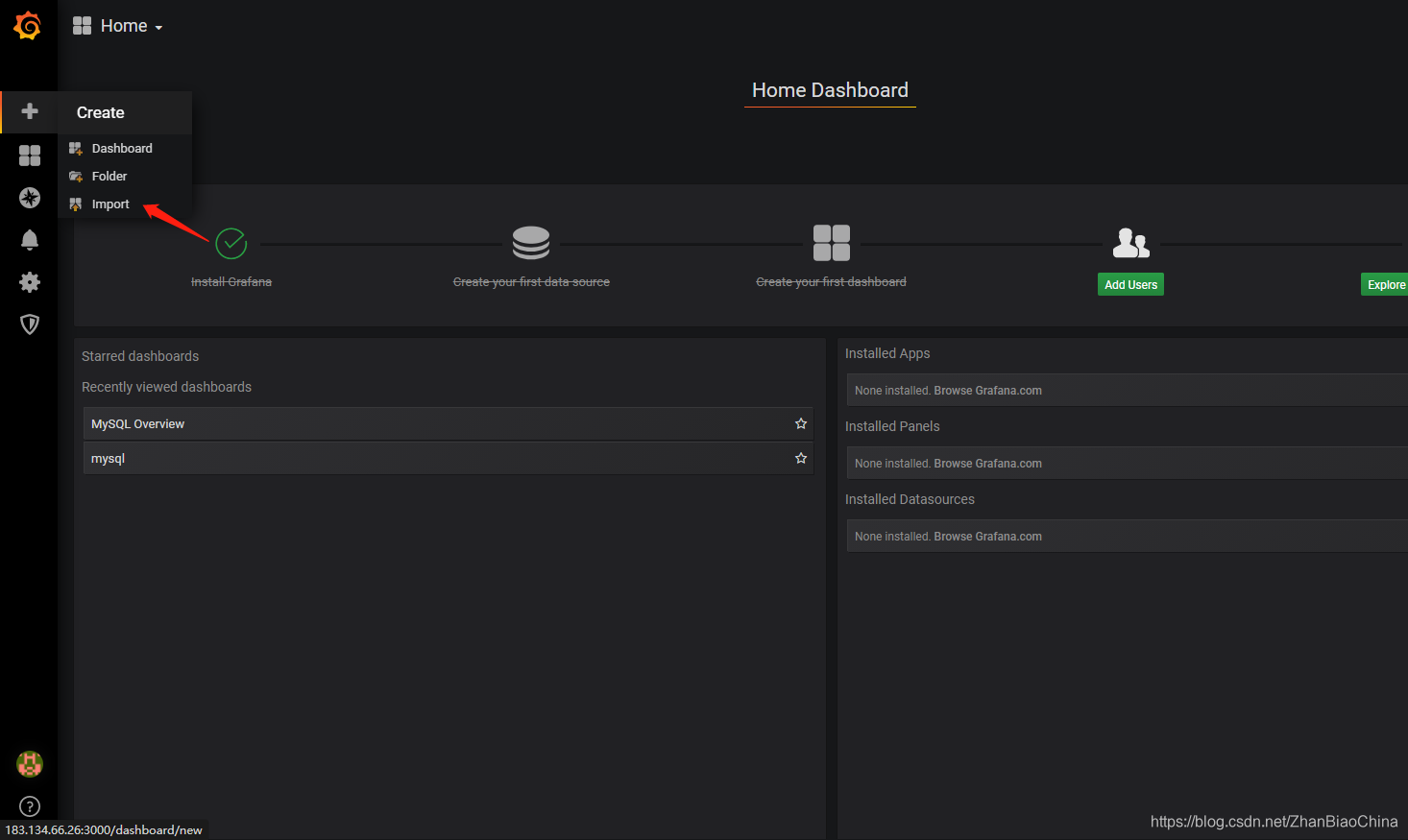This screenshot has width=1408, height=840.
Task: Click the Starred dashboards heading
Action: click(140, 356)
